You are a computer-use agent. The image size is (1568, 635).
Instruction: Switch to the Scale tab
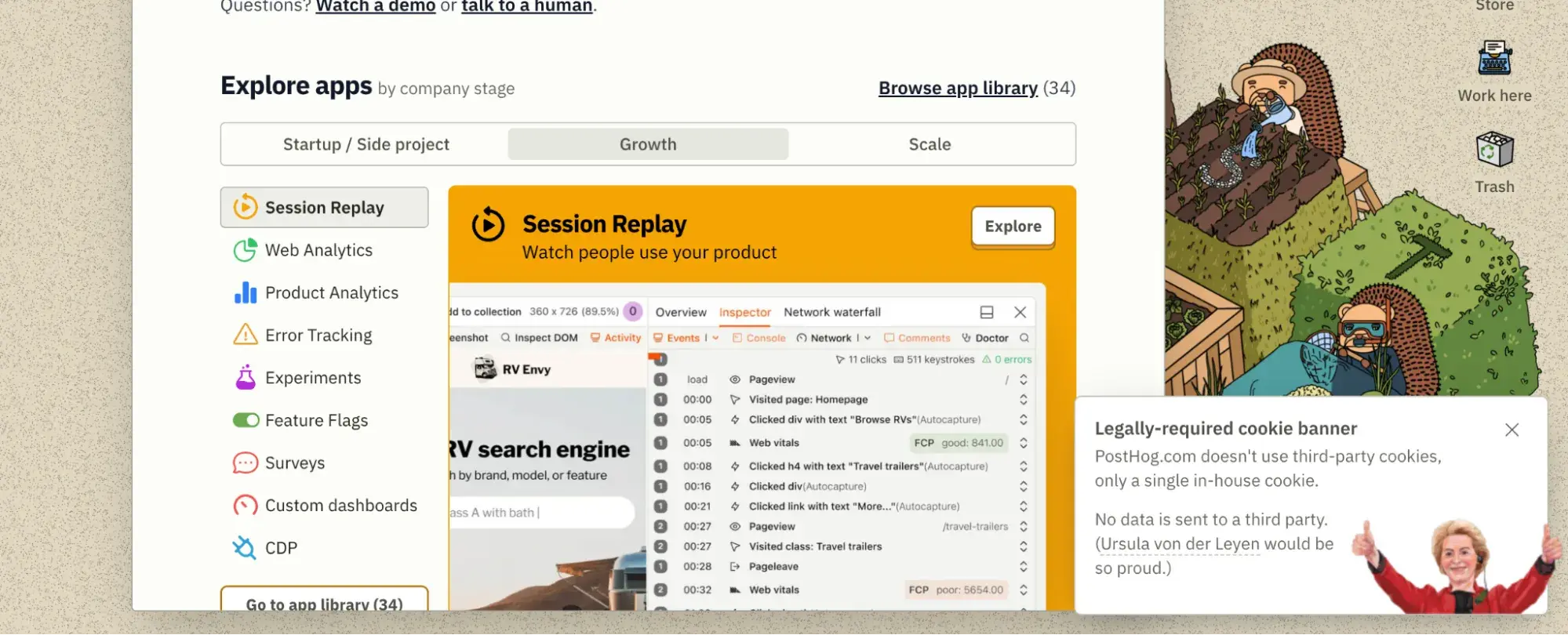click(930, 144)
